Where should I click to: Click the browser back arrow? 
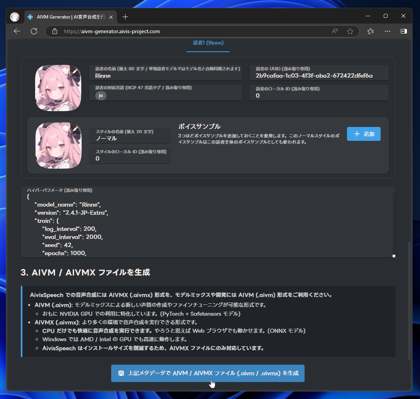coord(17,31)
